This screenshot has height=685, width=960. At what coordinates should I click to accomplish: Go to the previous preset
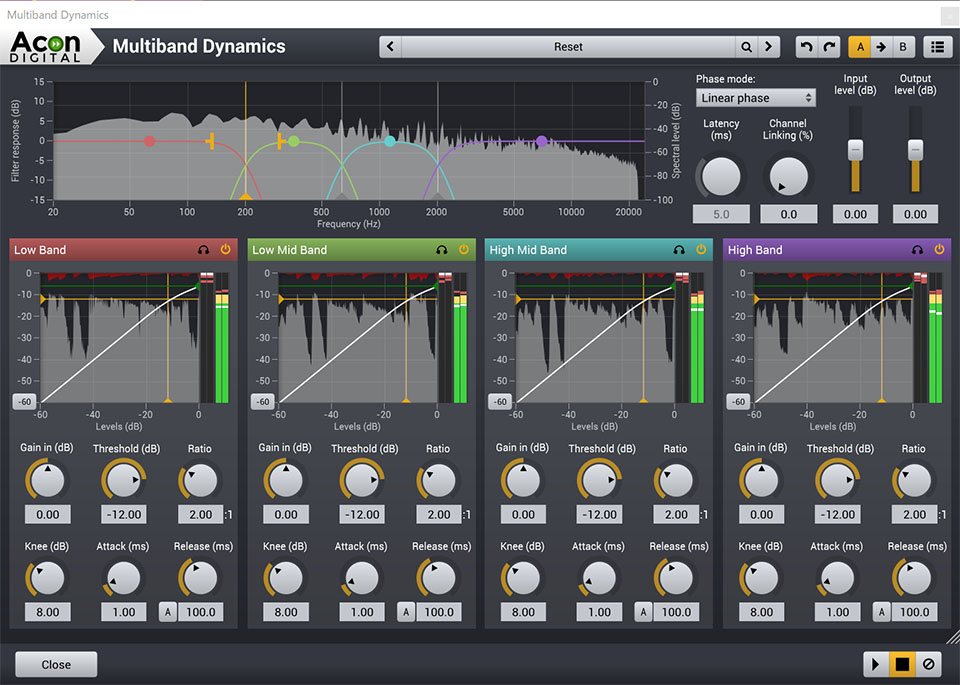coord(391,47)
